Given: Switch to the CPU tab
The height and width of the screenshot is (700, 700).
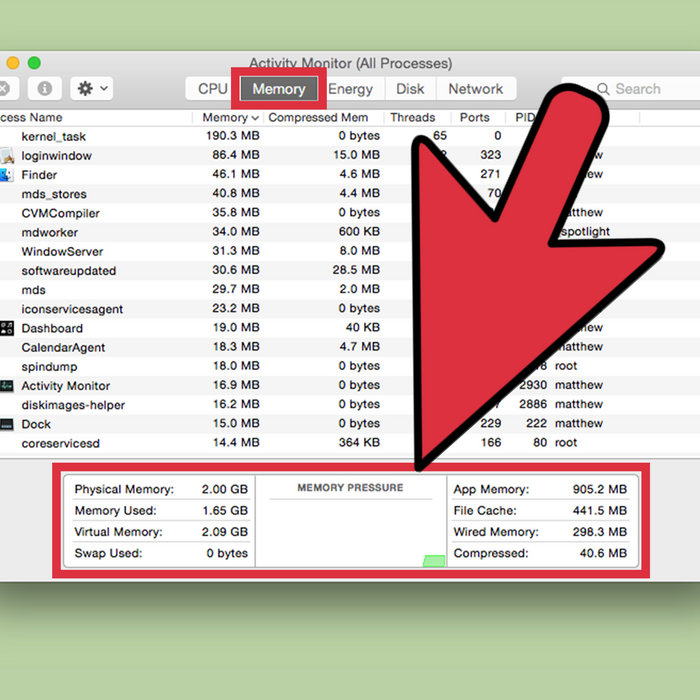Looking at the screenshot, I should click(x=211, y=88).
